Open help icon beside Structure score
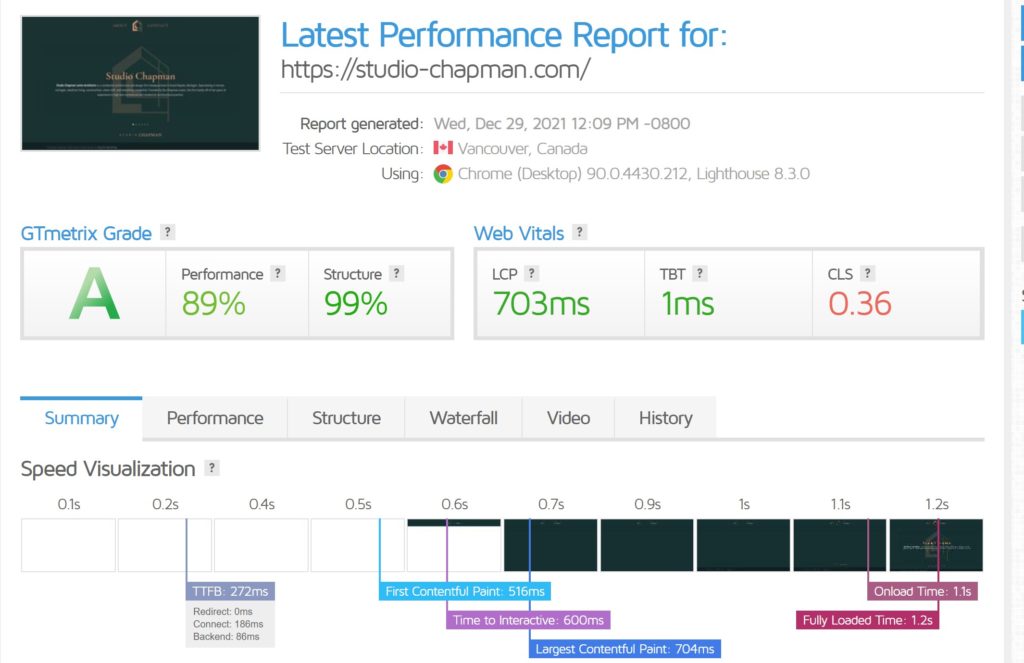This screenshot has width=1024, height=663. coord(396,273)
